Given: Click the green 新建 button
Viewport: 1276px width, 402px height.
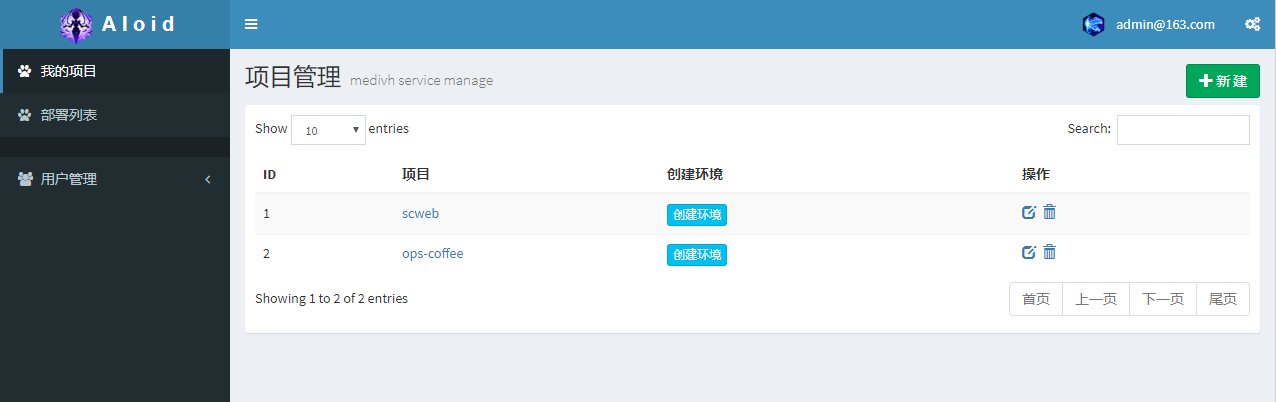Looking at the screenshot, I should pos(1222,81).
